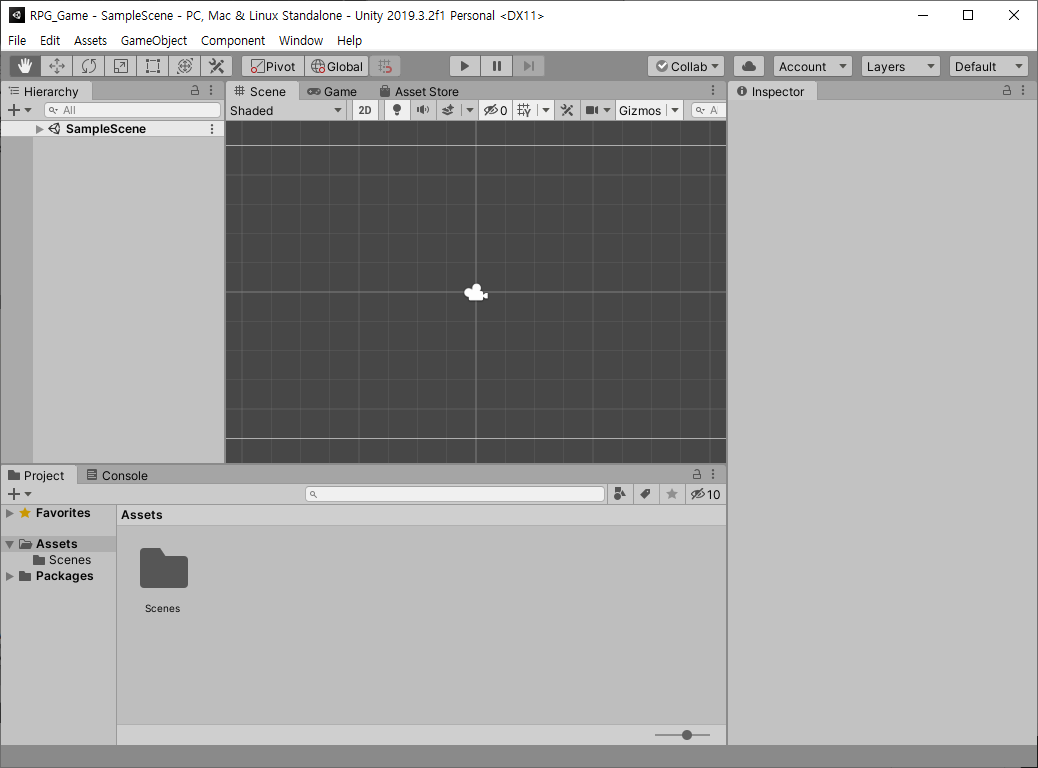The height and width of the screenshot is (768, 1038).
Task: Select the Project tab
Action: 36,475
